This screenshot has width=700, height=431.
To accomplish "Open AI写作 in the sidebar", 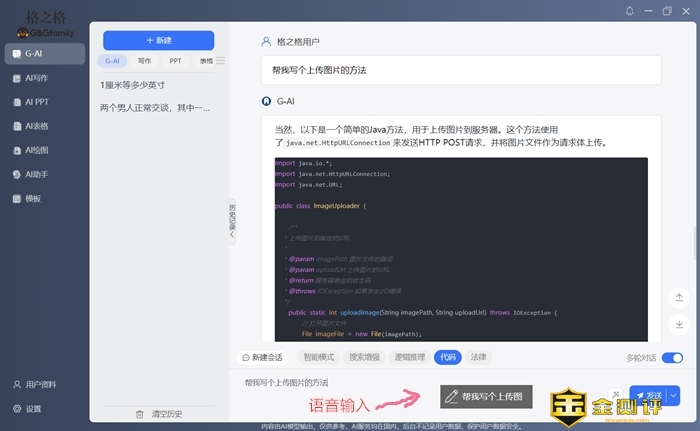I will coord(40,78).
